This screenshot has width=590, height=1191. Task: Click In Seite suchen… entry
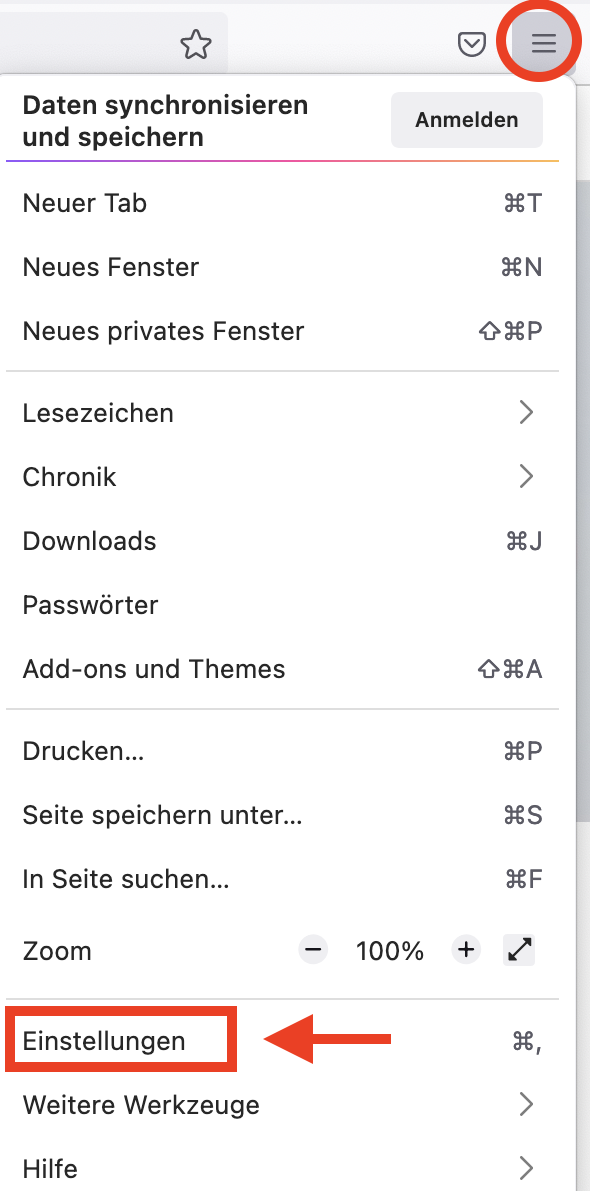click(282, 879)
